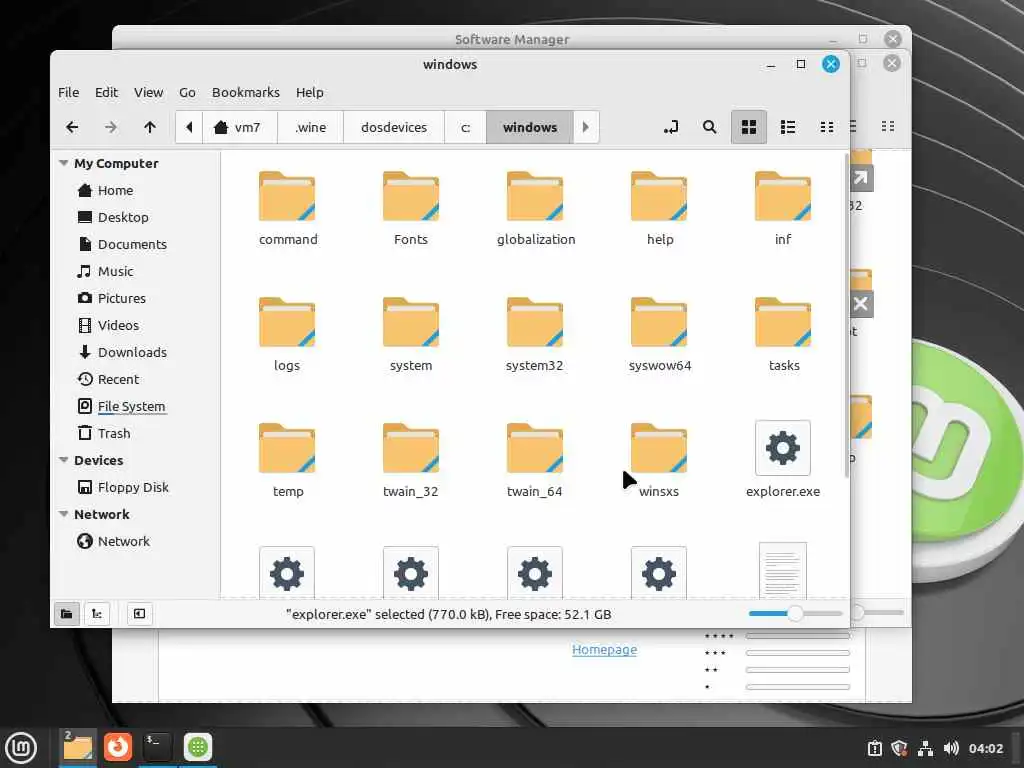This screenshot has height=768, width=1024.
Task: Switch to compact view
Action: (827, 127)
